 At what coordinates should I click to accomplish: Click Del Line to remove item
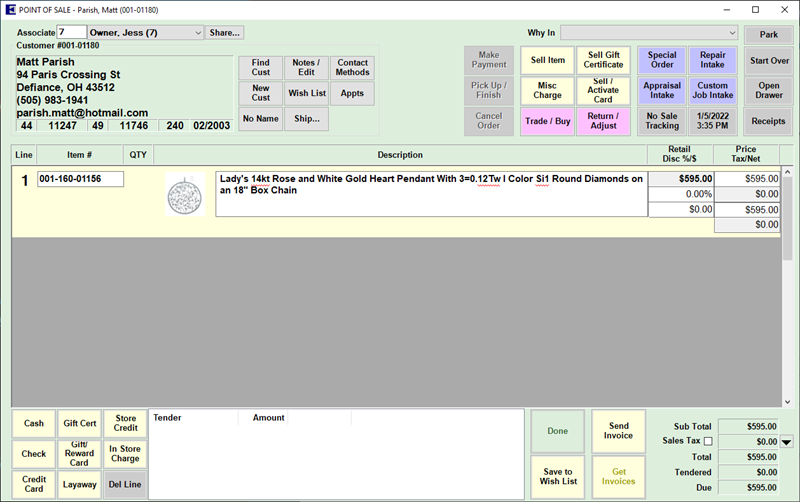click(125, 483)
